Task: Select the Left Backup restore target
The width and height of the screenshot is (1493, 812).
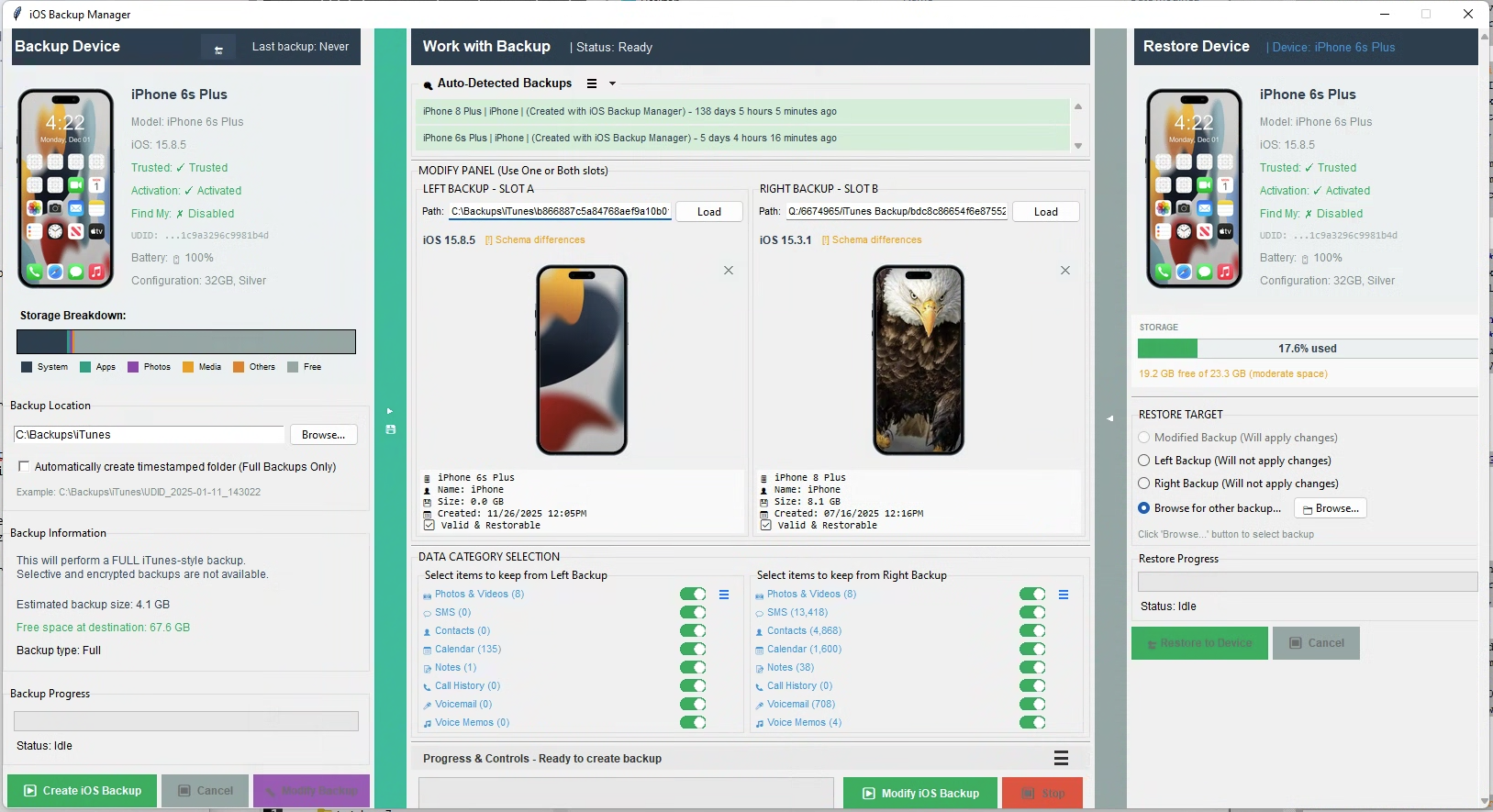Action: coord(1144,461)
